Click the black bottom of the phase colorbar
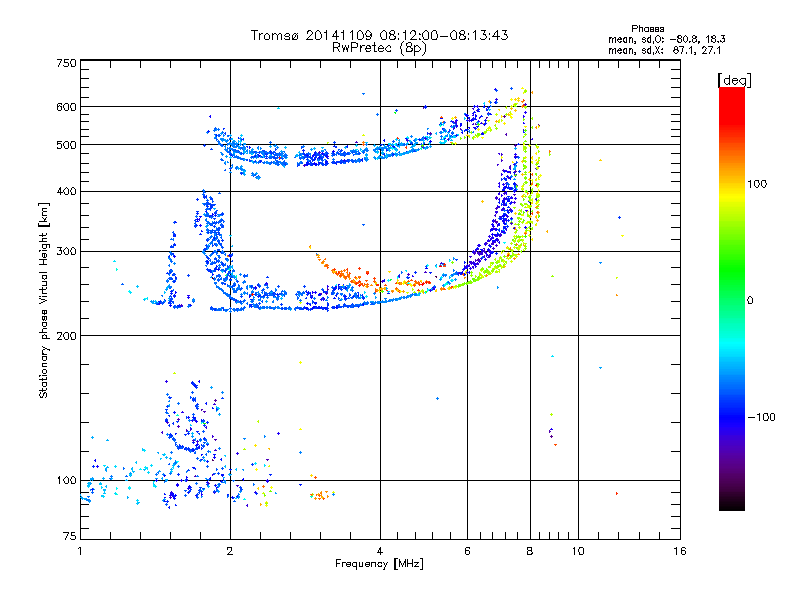800x600 pixels. point(732,503)
